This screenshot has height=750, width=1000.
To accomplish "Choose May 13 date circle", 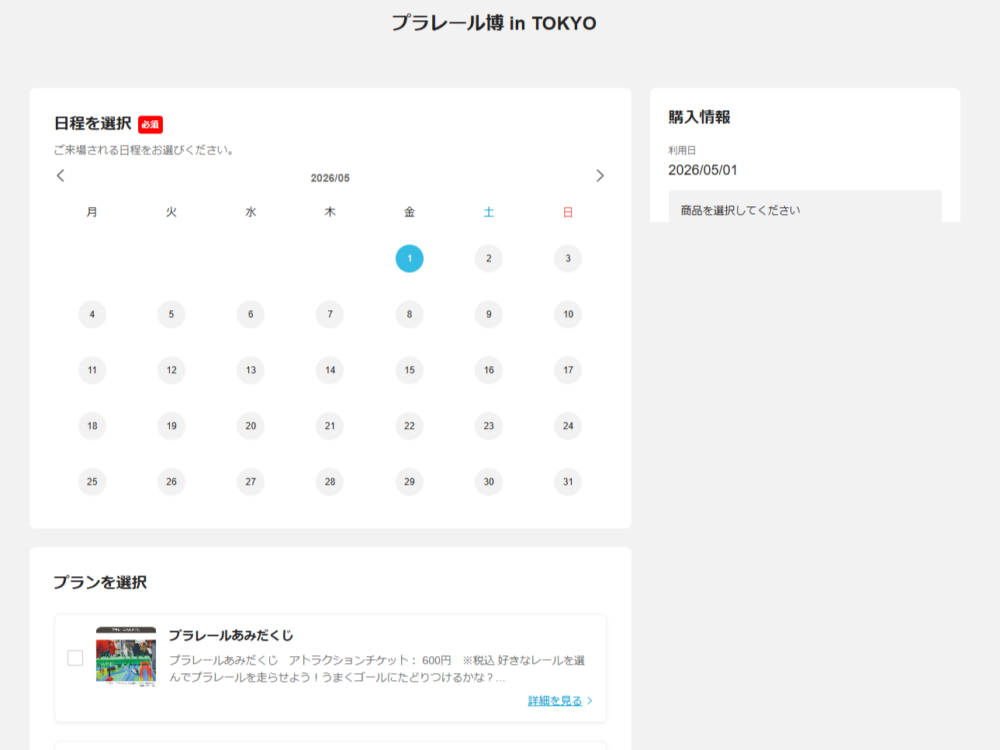I will pyautogui.click(x=251, y=370).
